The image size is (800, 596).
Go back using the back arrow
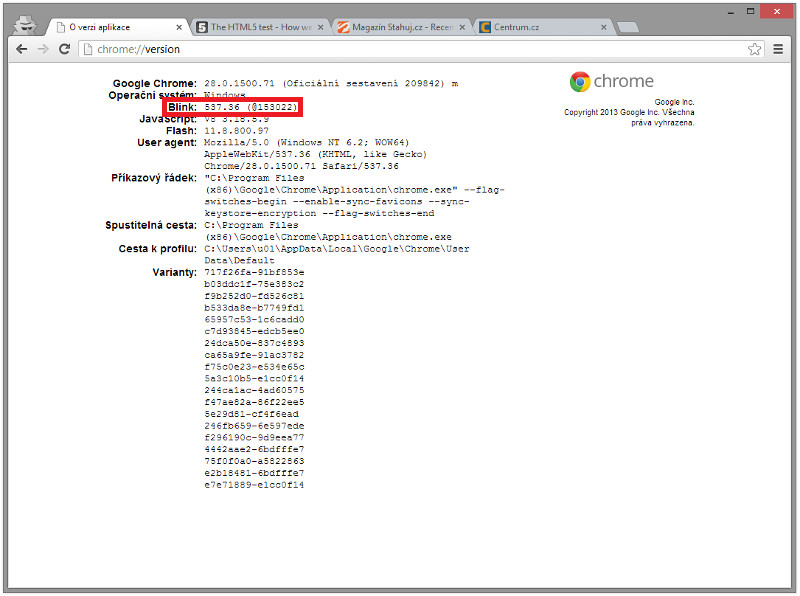coord(21,49)
